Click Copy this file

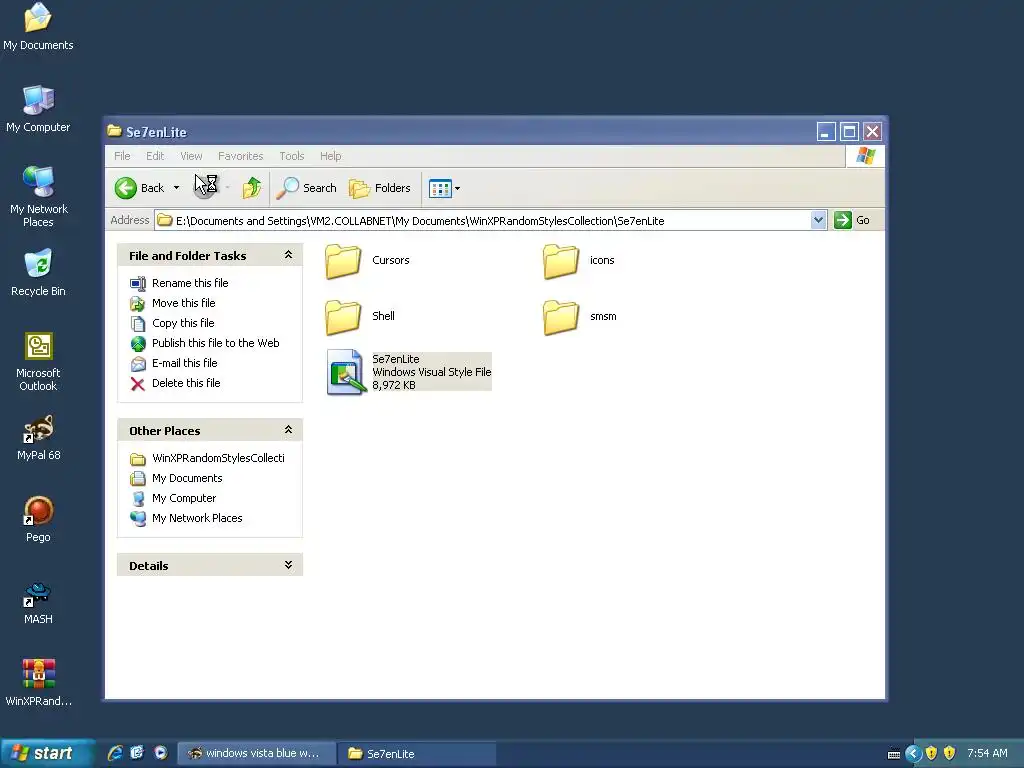(183, 323)
